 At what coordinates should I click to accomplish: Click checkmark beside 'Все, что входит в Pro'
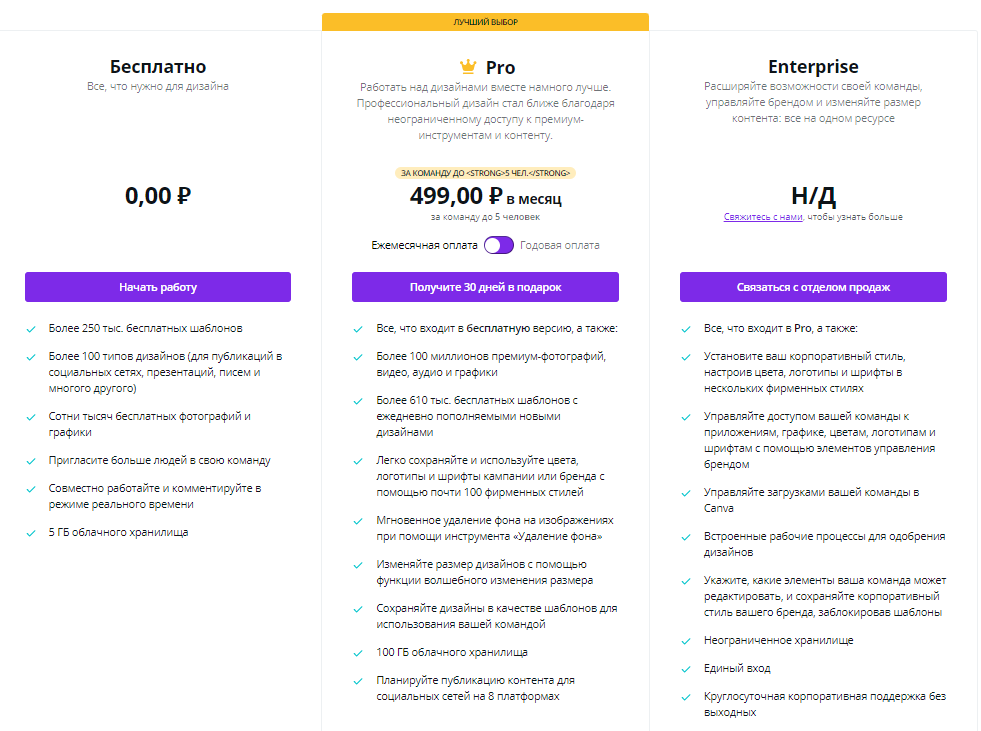686,329
